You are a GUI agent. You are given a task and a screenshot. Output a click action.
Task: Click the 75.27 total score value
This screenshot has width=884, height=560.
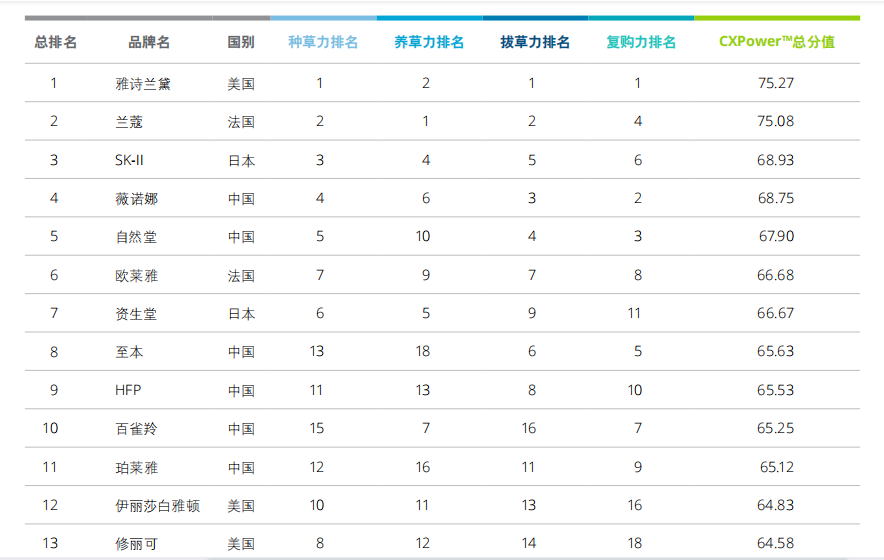[776, 83]
